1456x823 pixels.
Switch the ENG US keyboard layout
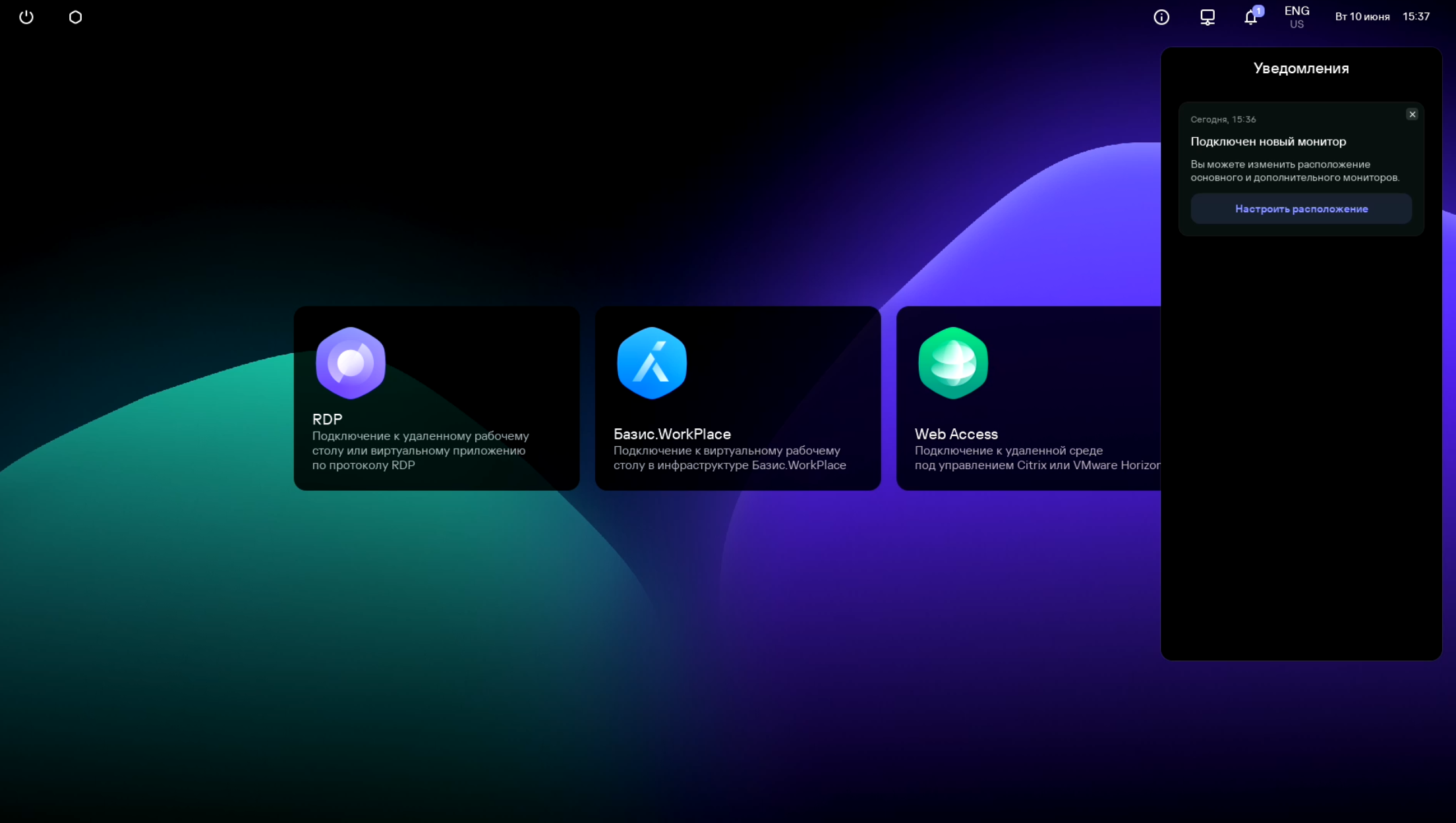point(1296,17)
